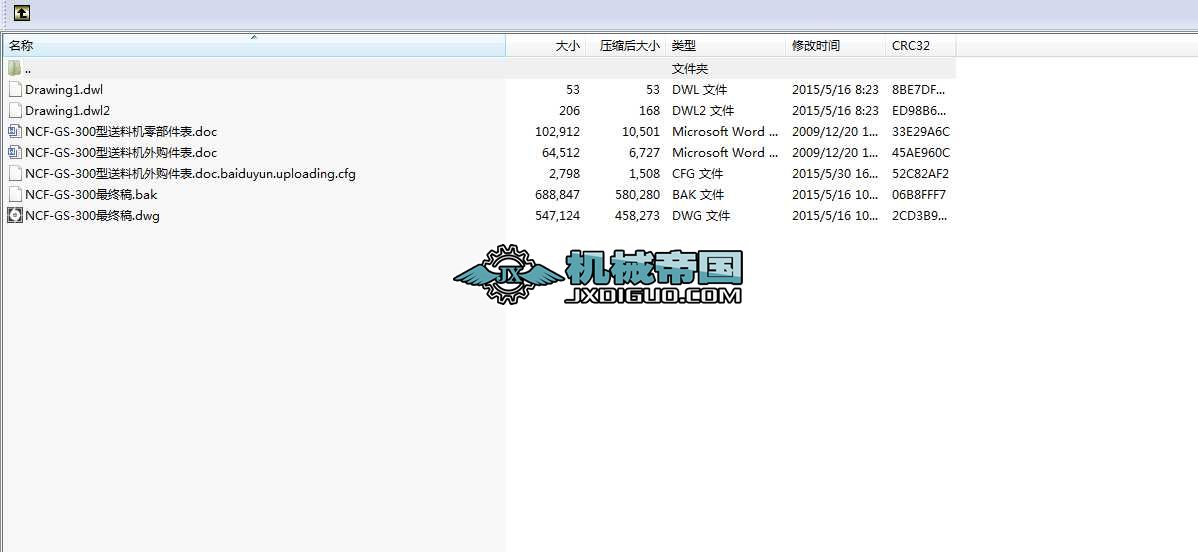Click size value 547,124
Viewport: 1198px width, 552px height.
click(558, 216)
